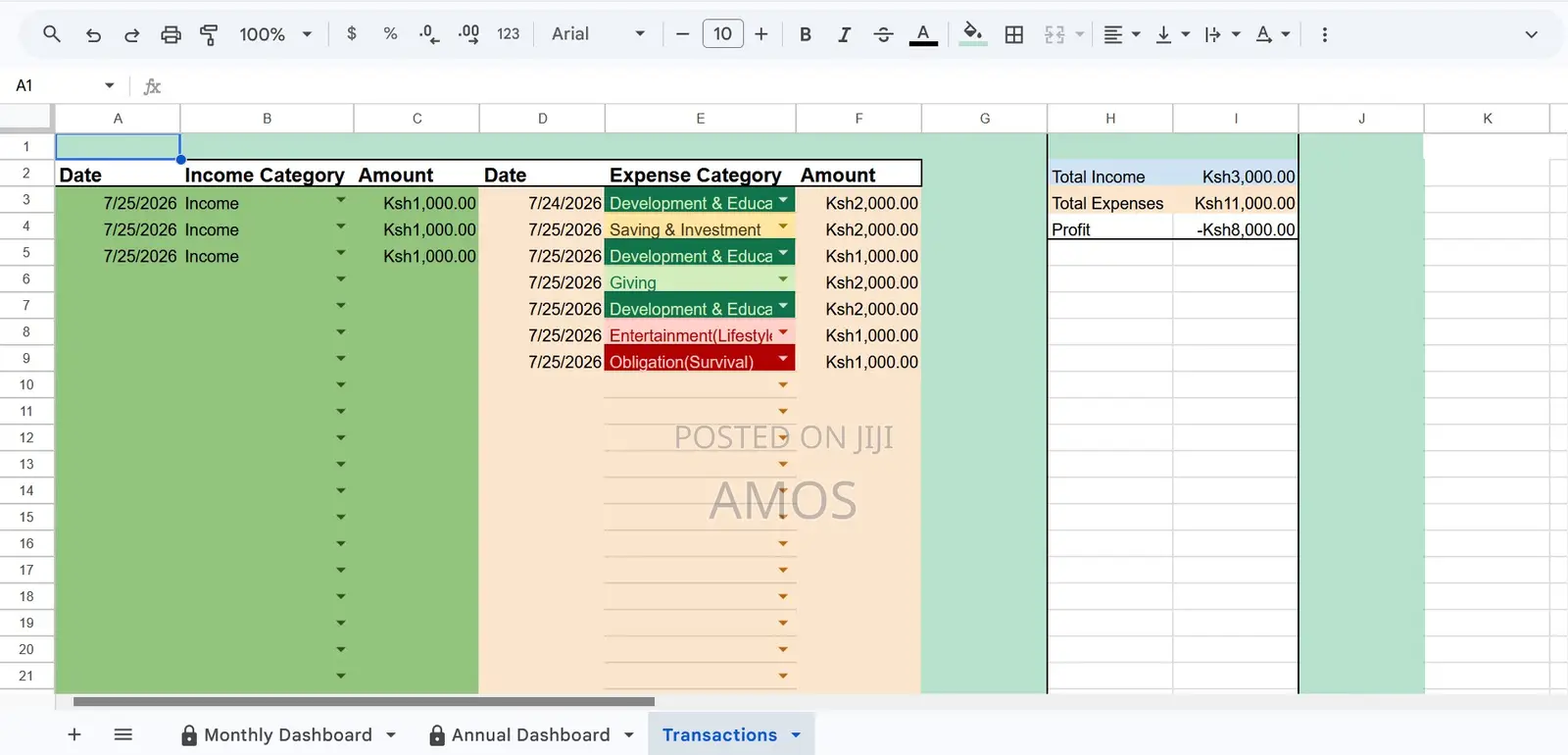Viewport: 1568px width, 755px height.
Task: Increase decimal places
Action: [x=468, y=34]
